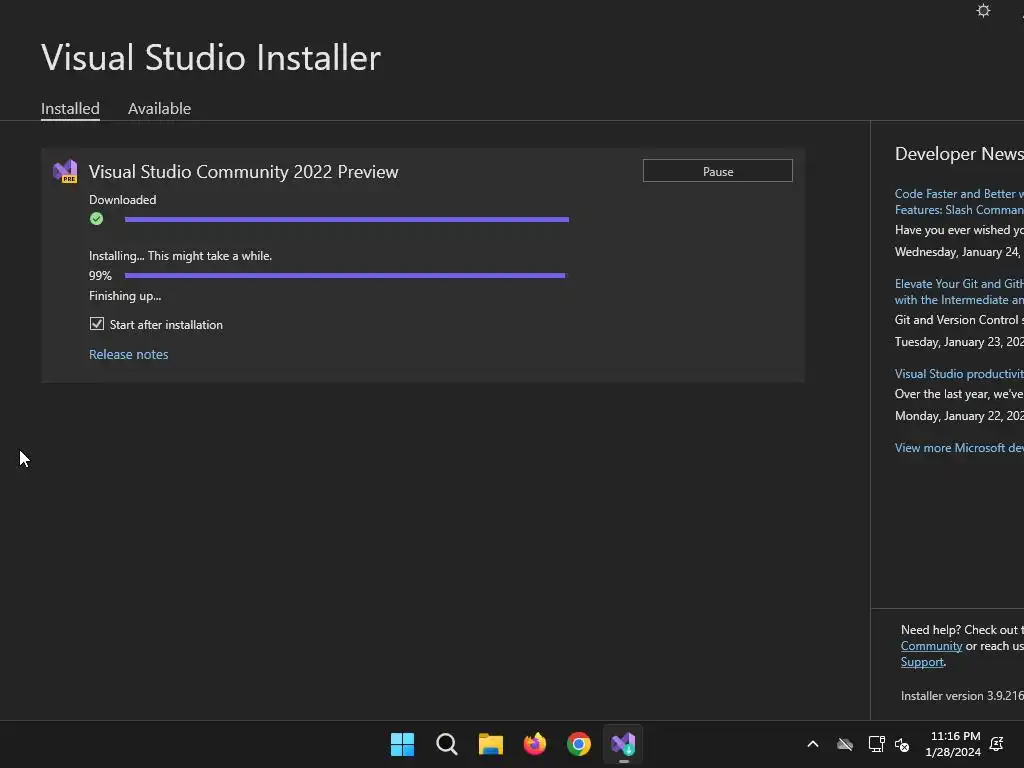Click the Tuesday, January 23 date text
This screenshot has width=1024, height=768.
pos(959,342)
